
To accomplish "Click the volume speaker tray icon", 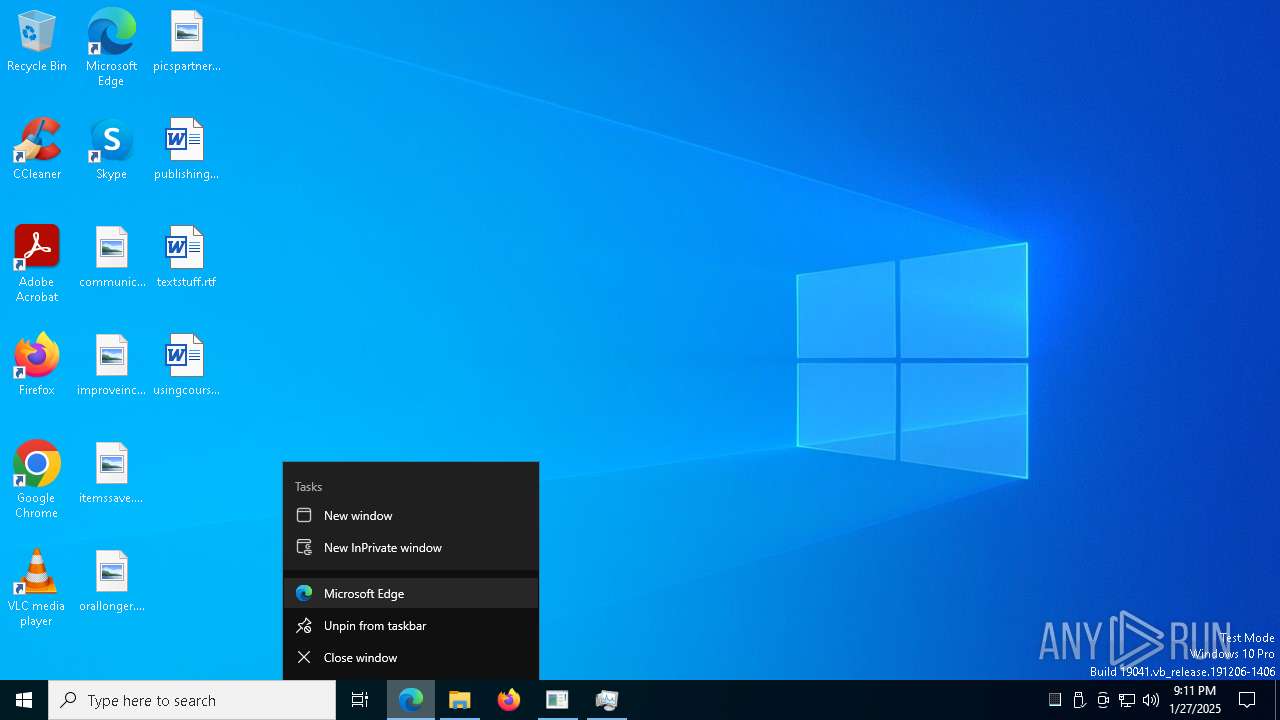I will (x=1151, y=700).
